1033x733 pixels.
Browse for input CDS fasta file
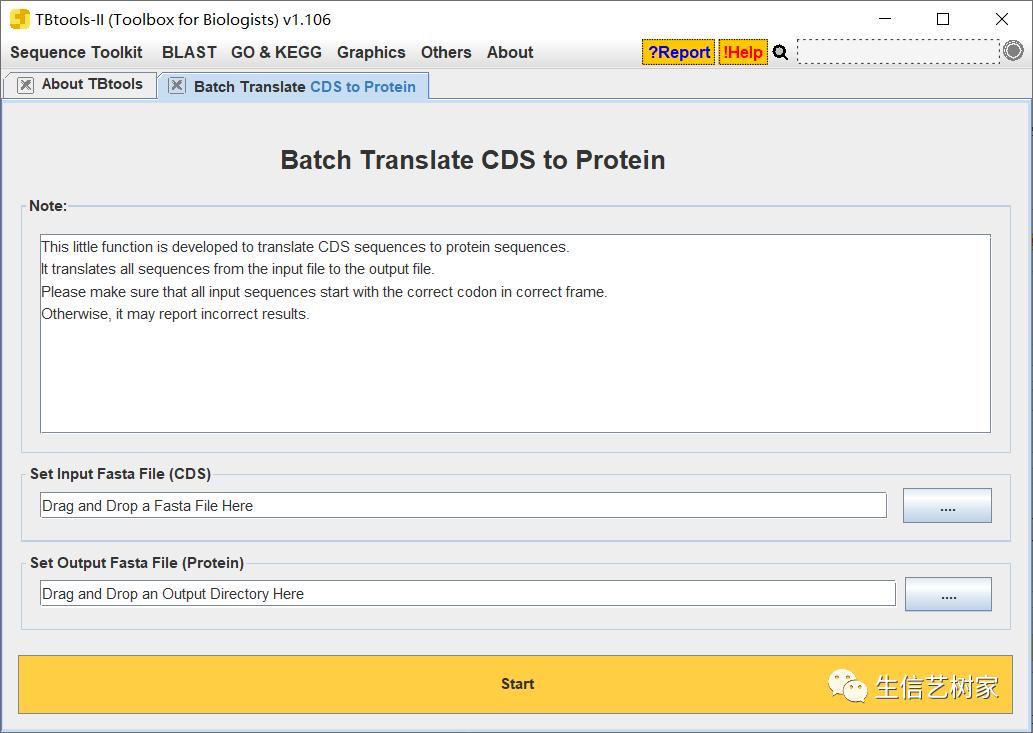coord(947,506)
